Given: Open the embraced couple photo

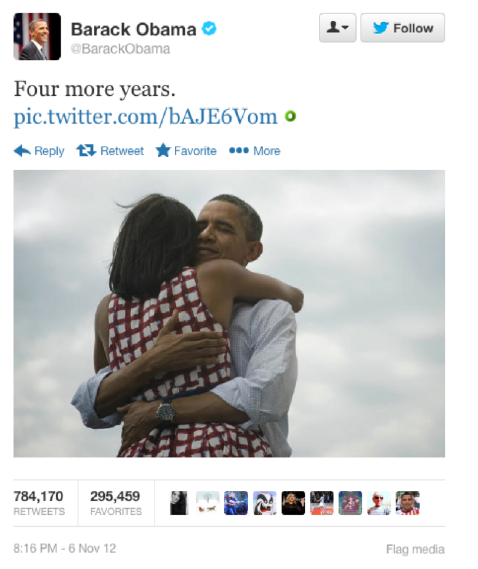Looking at the screenshot, I should 229,314.
